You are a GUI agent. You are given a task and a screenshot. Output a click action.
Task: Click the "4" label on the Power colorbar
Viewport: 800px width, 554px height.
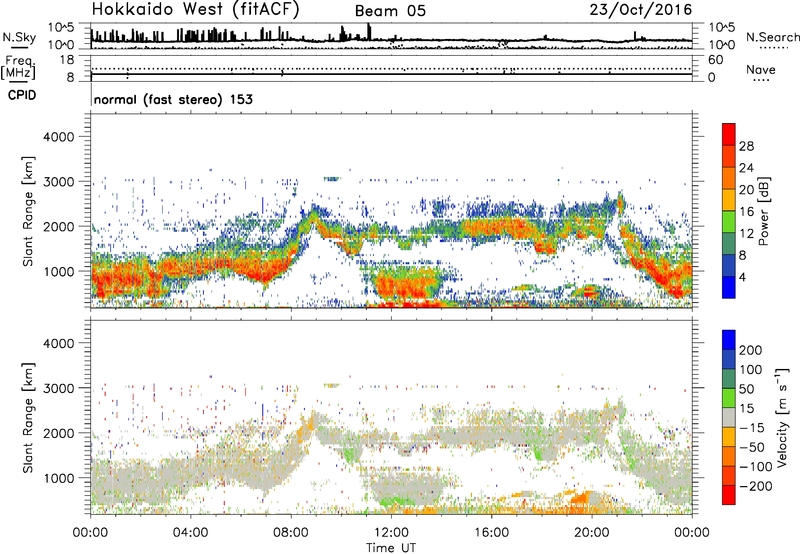point(743,277)
